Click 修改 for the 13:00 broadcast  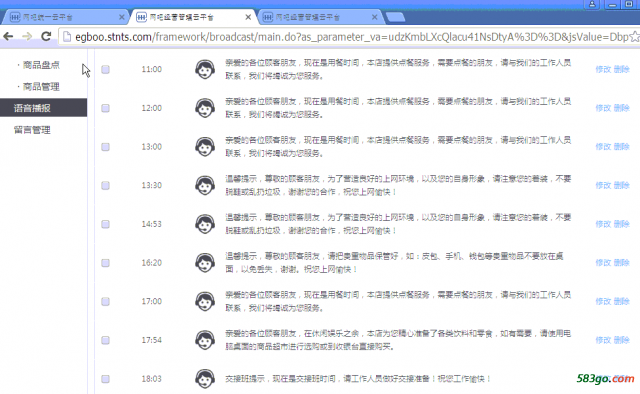[x=603, y=147]
